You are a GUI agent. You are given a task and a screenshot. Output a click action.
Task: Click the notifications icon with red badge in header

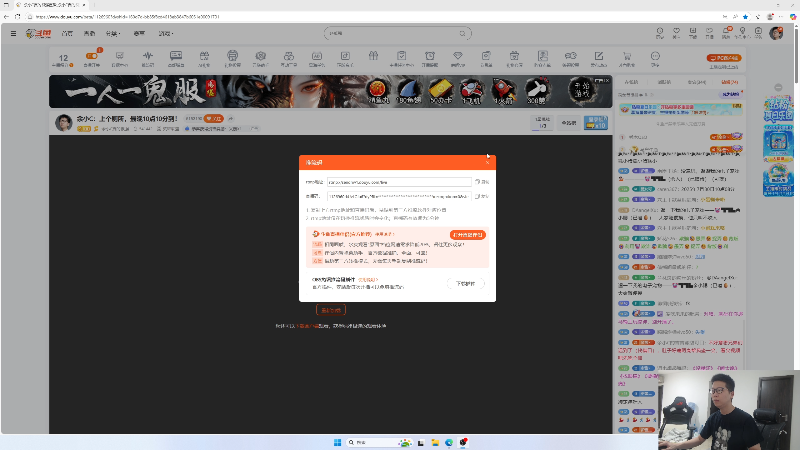point(726,33)
